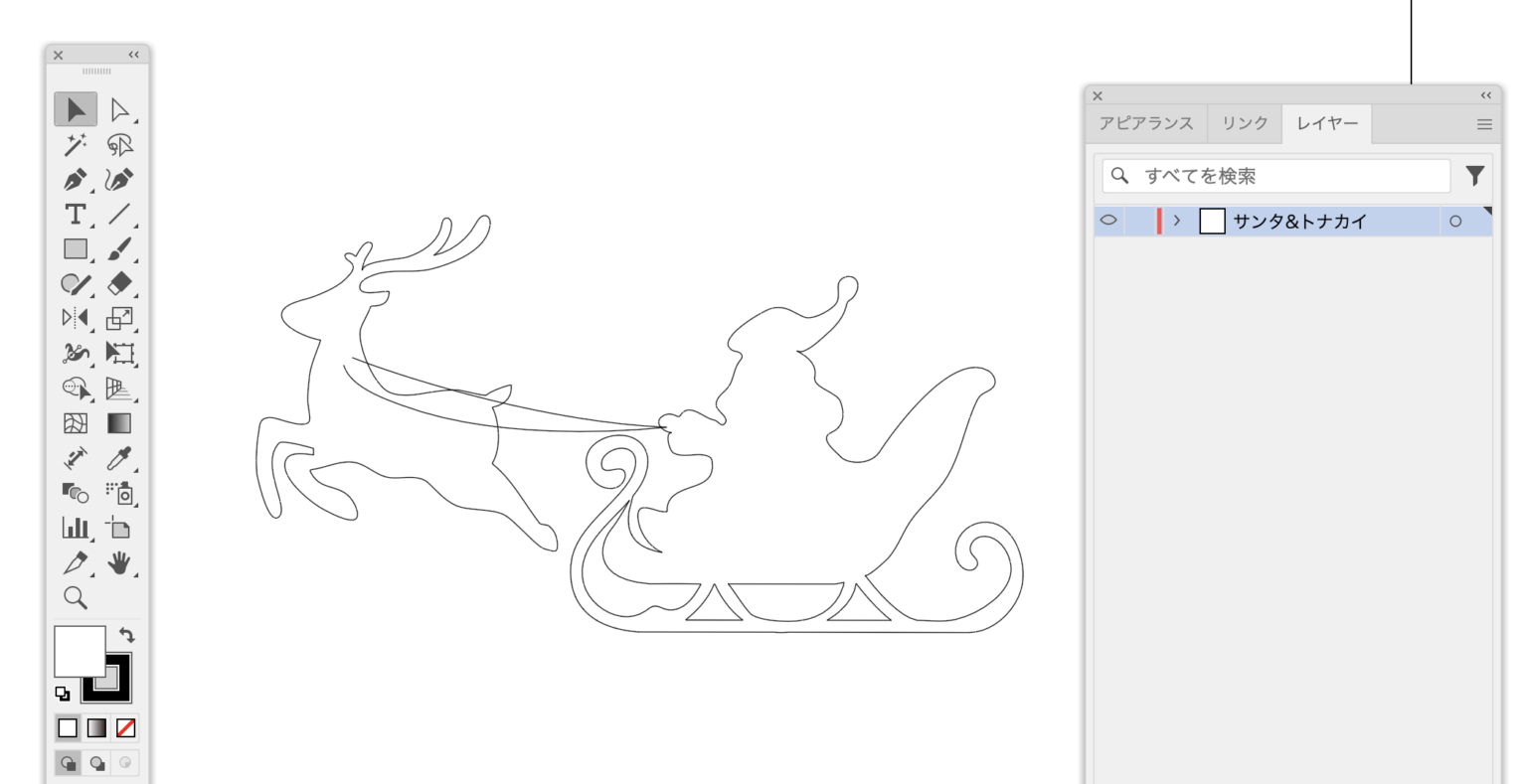Open the layer search filter options
Viewport: 1527px width, 784px height.
1474,176
